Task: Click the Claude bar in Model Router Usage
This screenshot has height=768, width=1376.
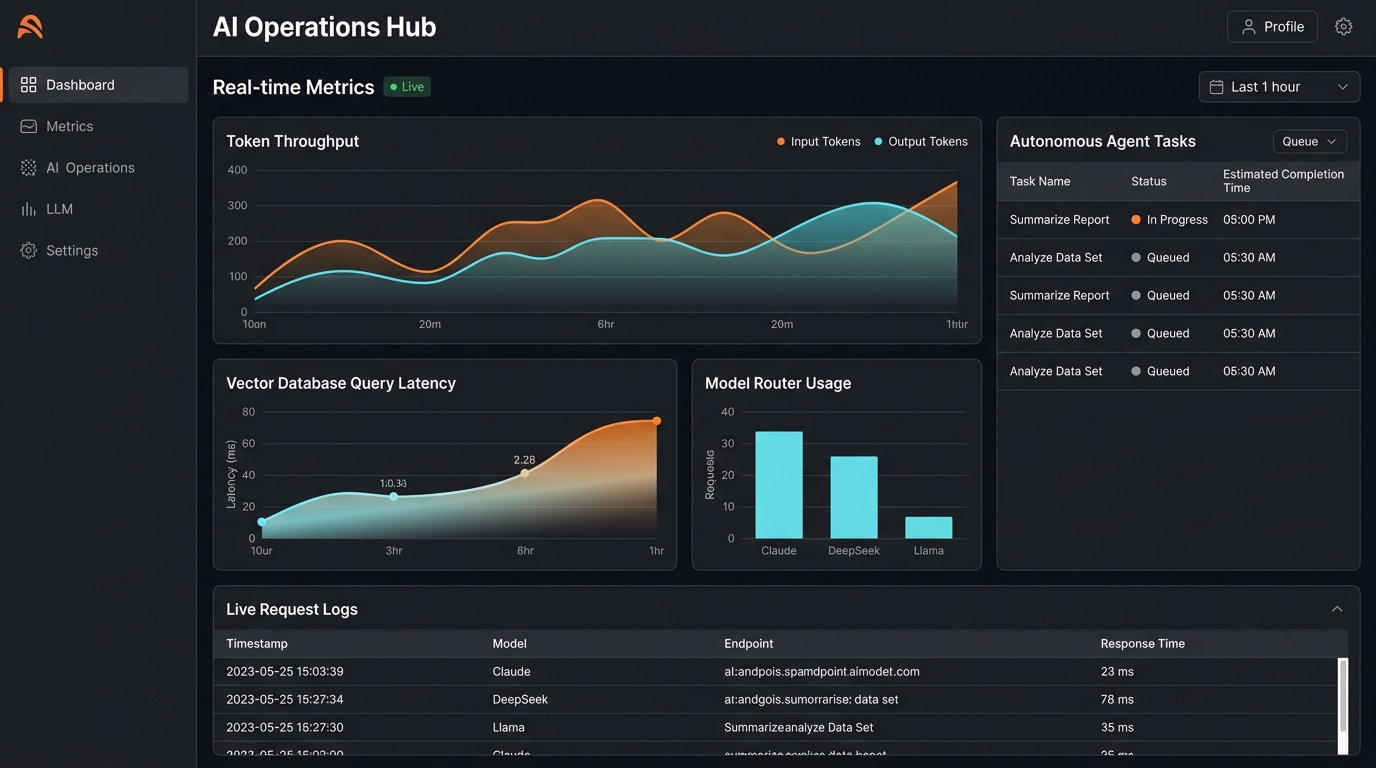Action: click(779, 485)
